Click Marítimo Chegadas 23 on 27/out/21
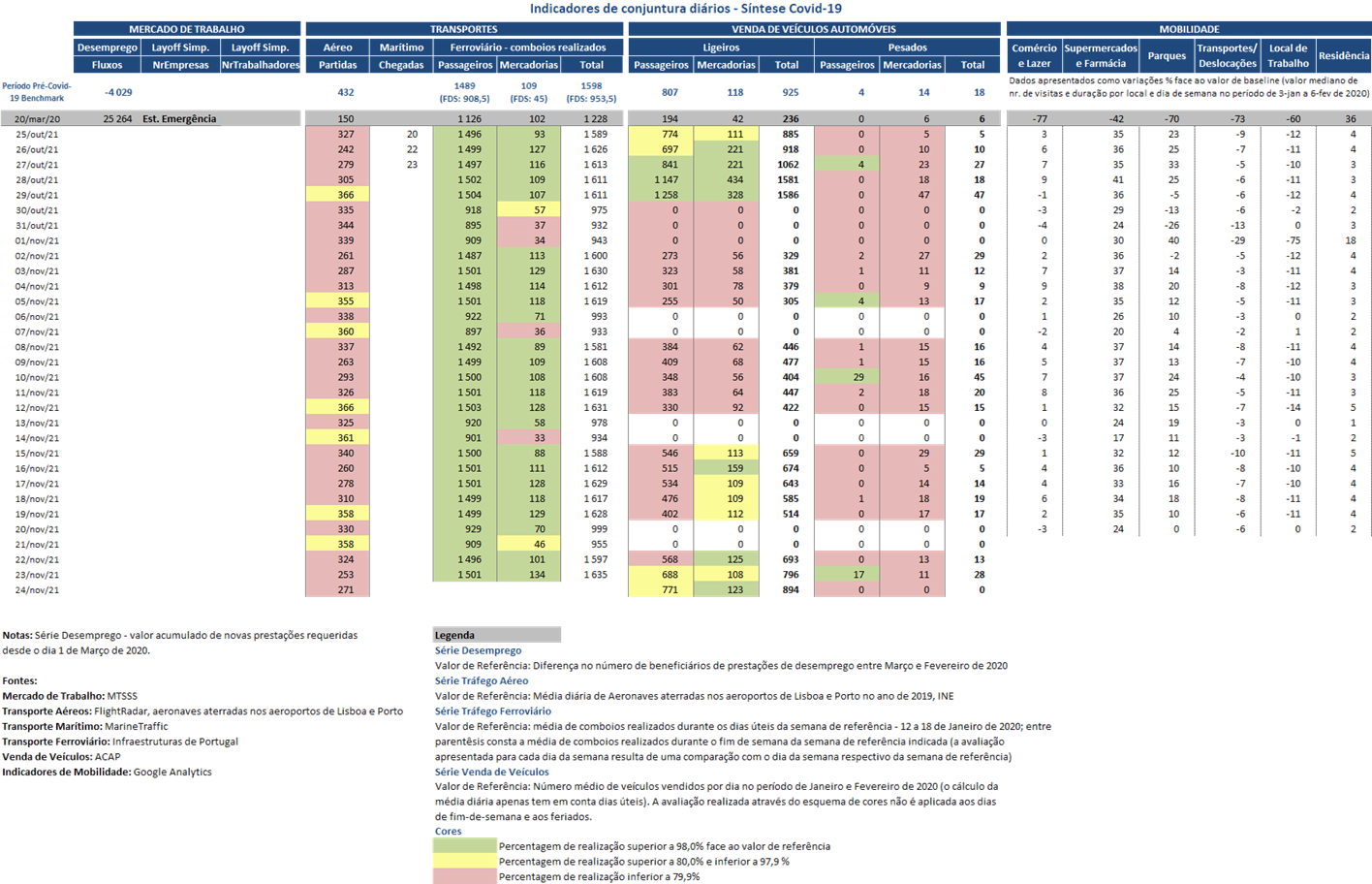1372x884 pixels. [412, 165]
